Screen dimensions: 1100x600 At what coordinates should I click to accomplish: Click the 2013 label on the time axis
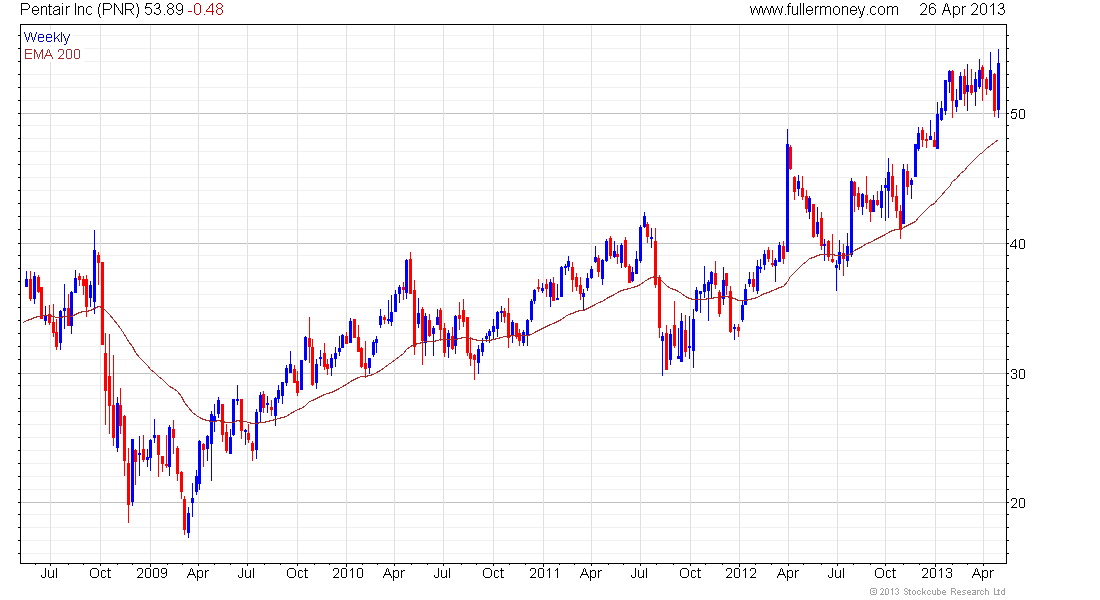coord(937,573)
